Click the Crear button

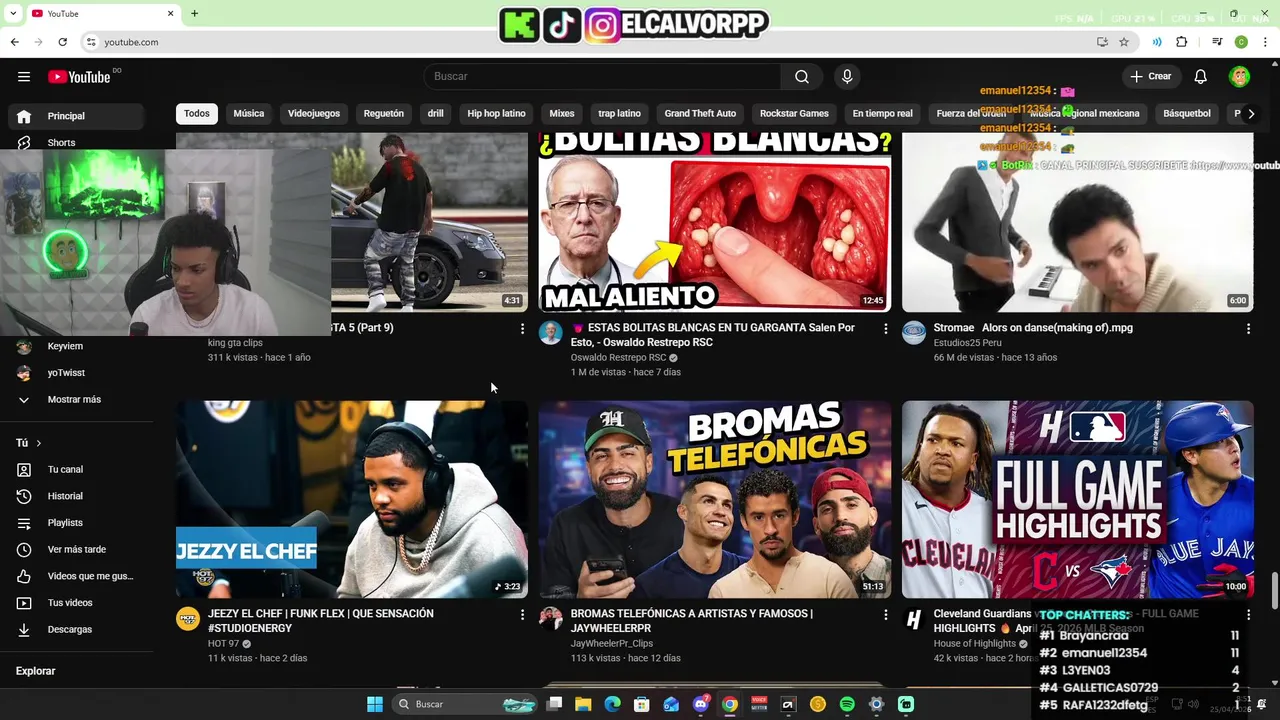click(1150, 76)
